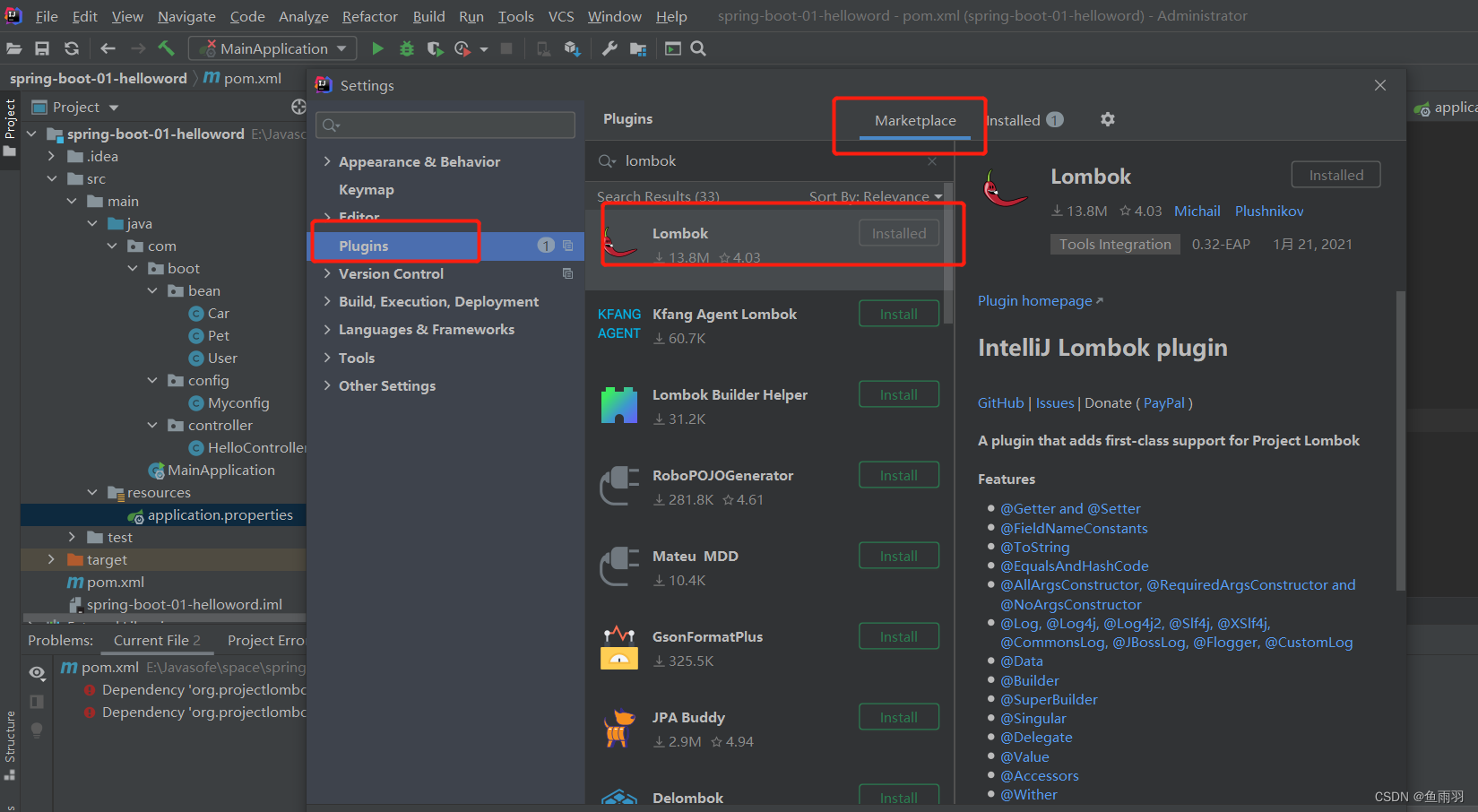Click the JPA Buddy plugin icon
This screenshot has width=1478, height=812.
619,728
